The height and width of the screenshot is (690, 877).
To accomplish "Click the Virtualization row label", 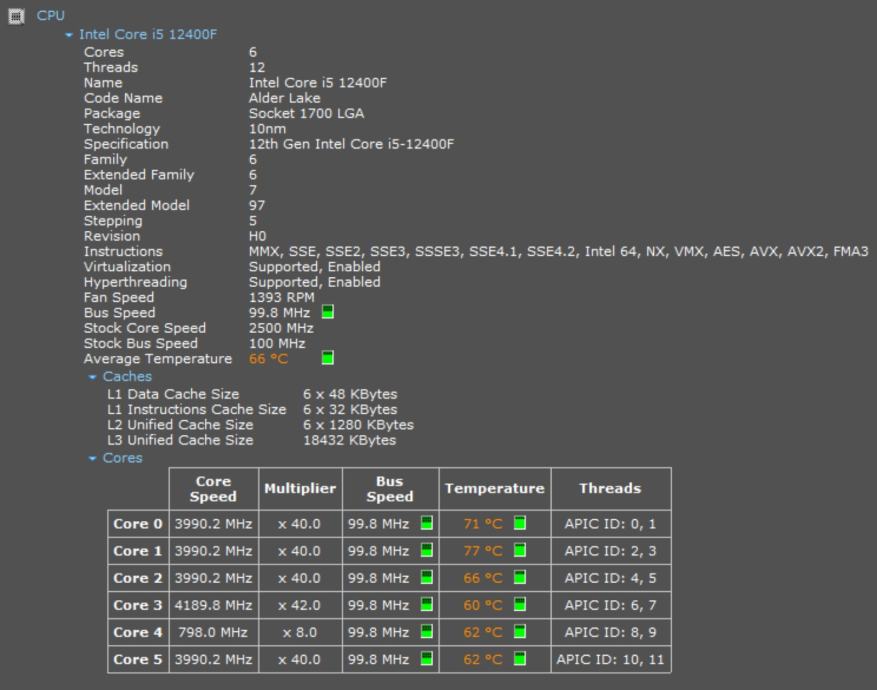I will coord(127,267).
